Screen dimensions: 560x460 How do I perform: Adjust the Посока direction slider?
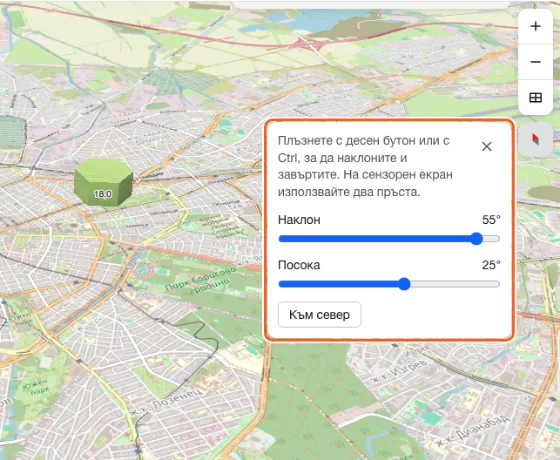[x=389, y=284]
